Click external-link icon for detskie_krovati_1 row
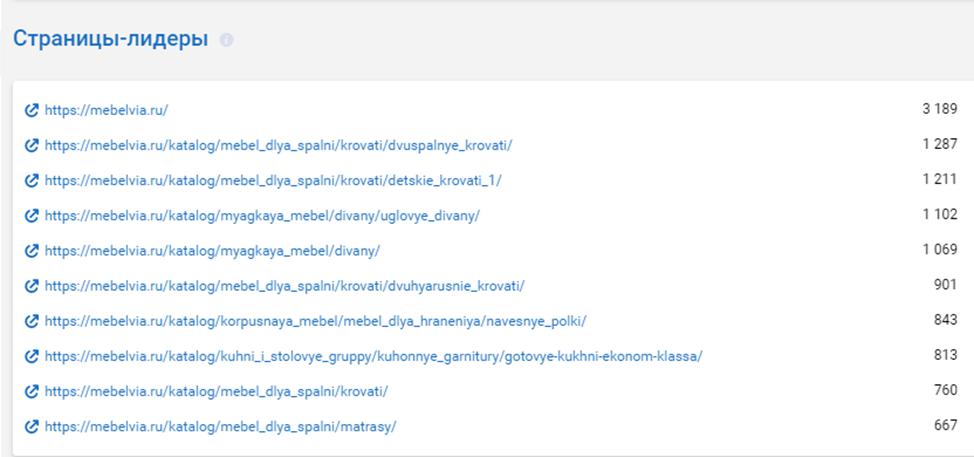Screen dimensions: 974x457 point(31,181)
